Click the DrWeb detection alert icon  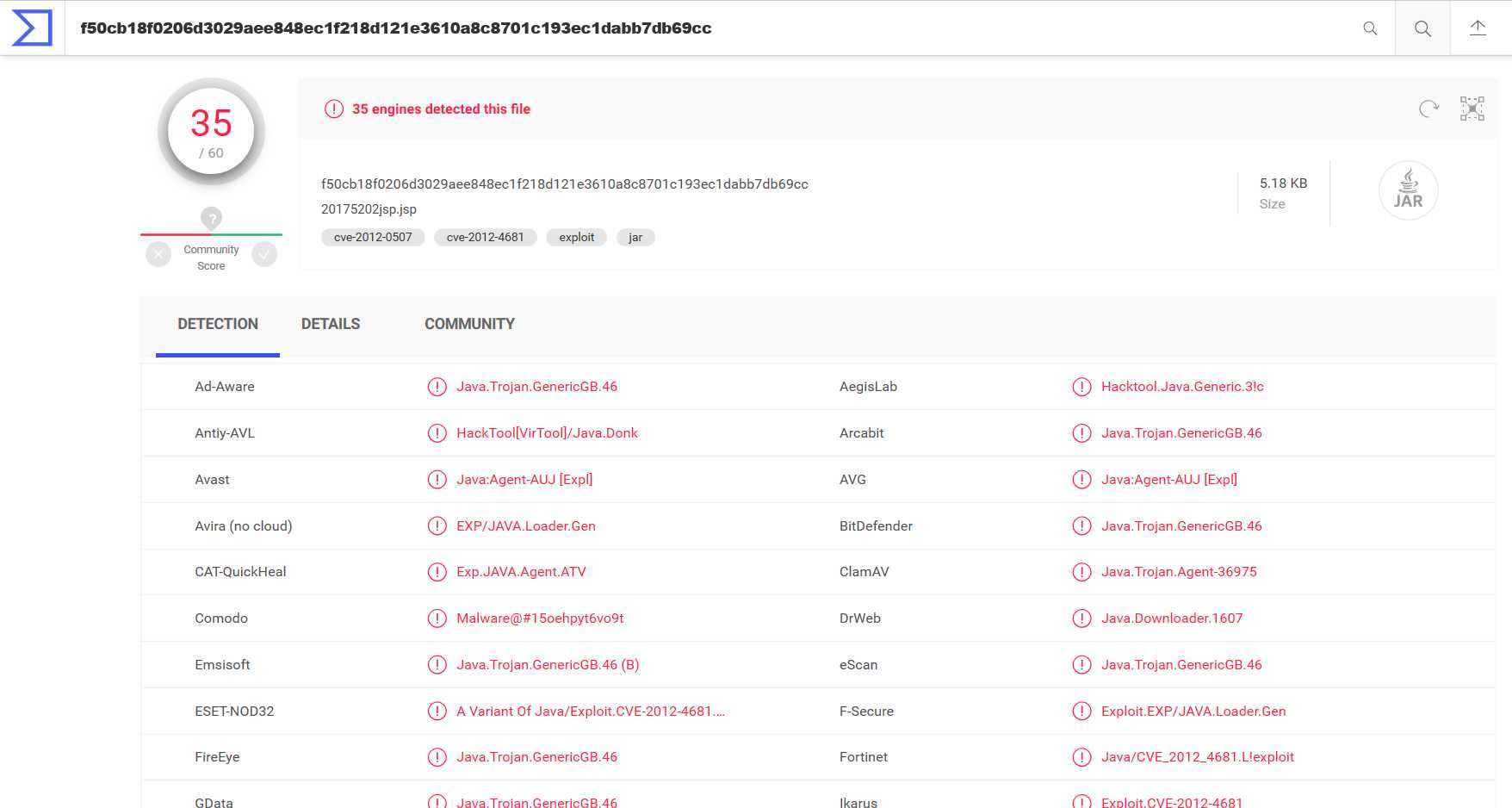tap(1081, 618)
